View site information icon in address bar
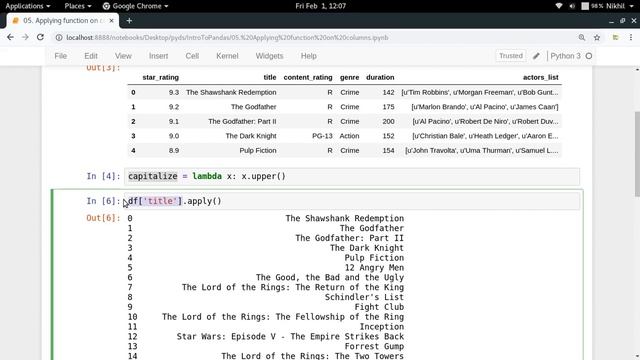Screen dimensions: 640x360 (59, 38)
